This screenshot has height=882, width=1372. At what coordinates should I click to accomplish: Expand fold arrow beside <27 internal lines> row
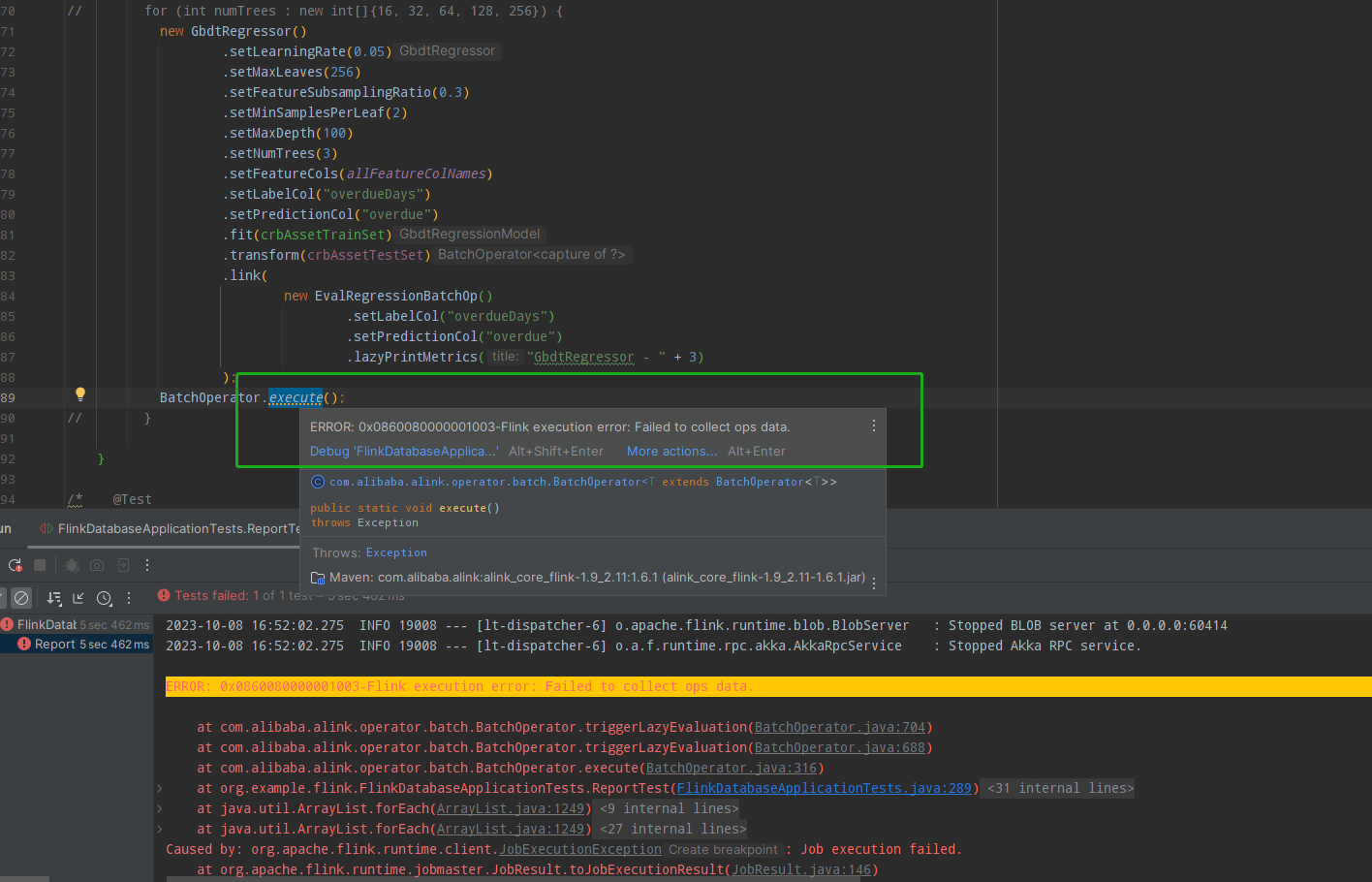point(160,829)
